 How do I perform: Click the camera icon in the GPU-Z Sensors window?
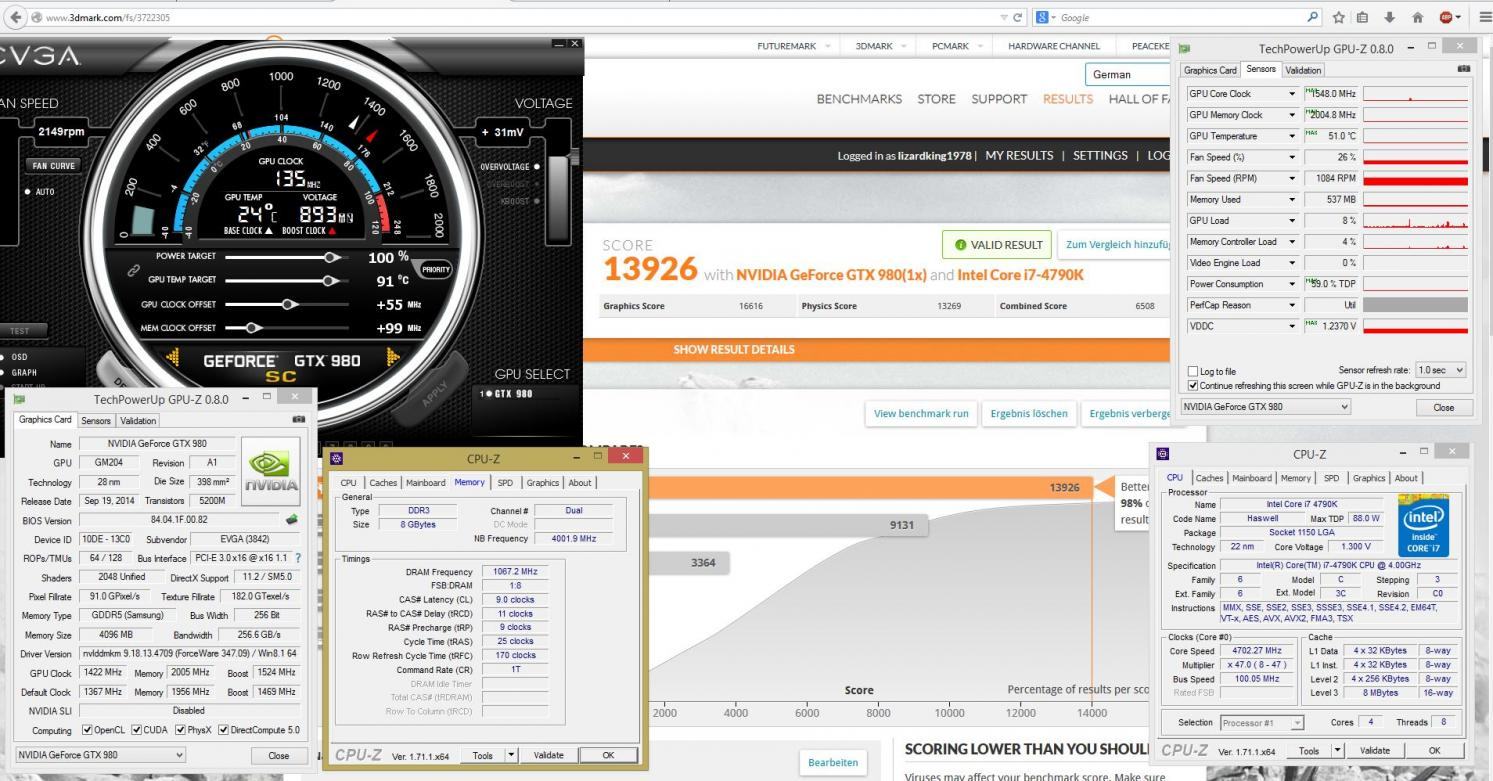point(1464,69)
